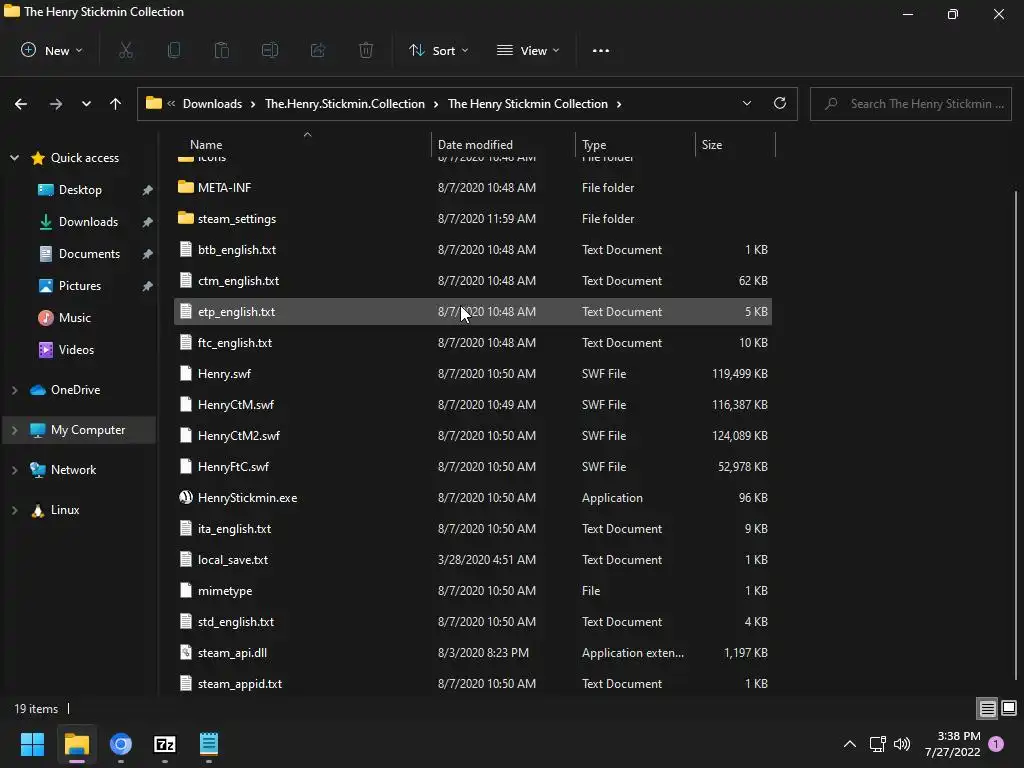Select the steam_settings folder row
This screenshot has height=768, width=1024.
click(473, 219)
